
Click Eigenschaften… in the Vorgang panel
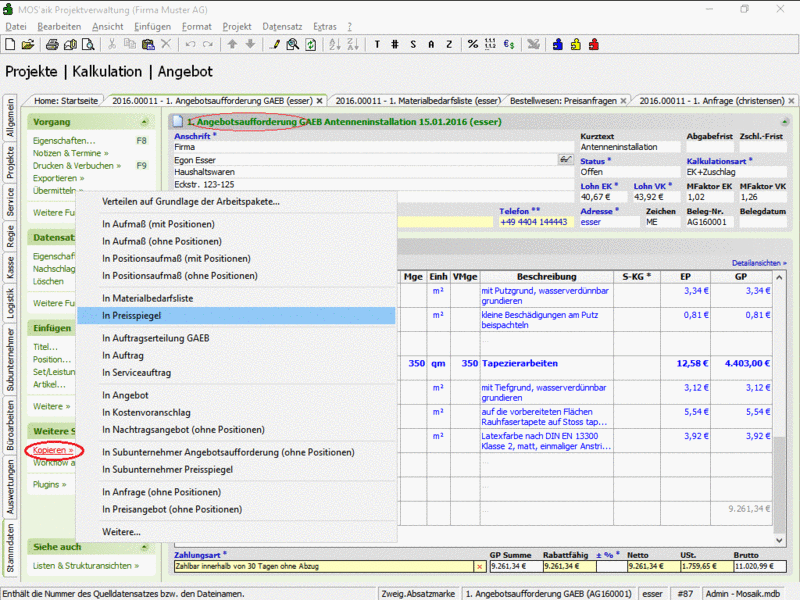click(64, 141)
